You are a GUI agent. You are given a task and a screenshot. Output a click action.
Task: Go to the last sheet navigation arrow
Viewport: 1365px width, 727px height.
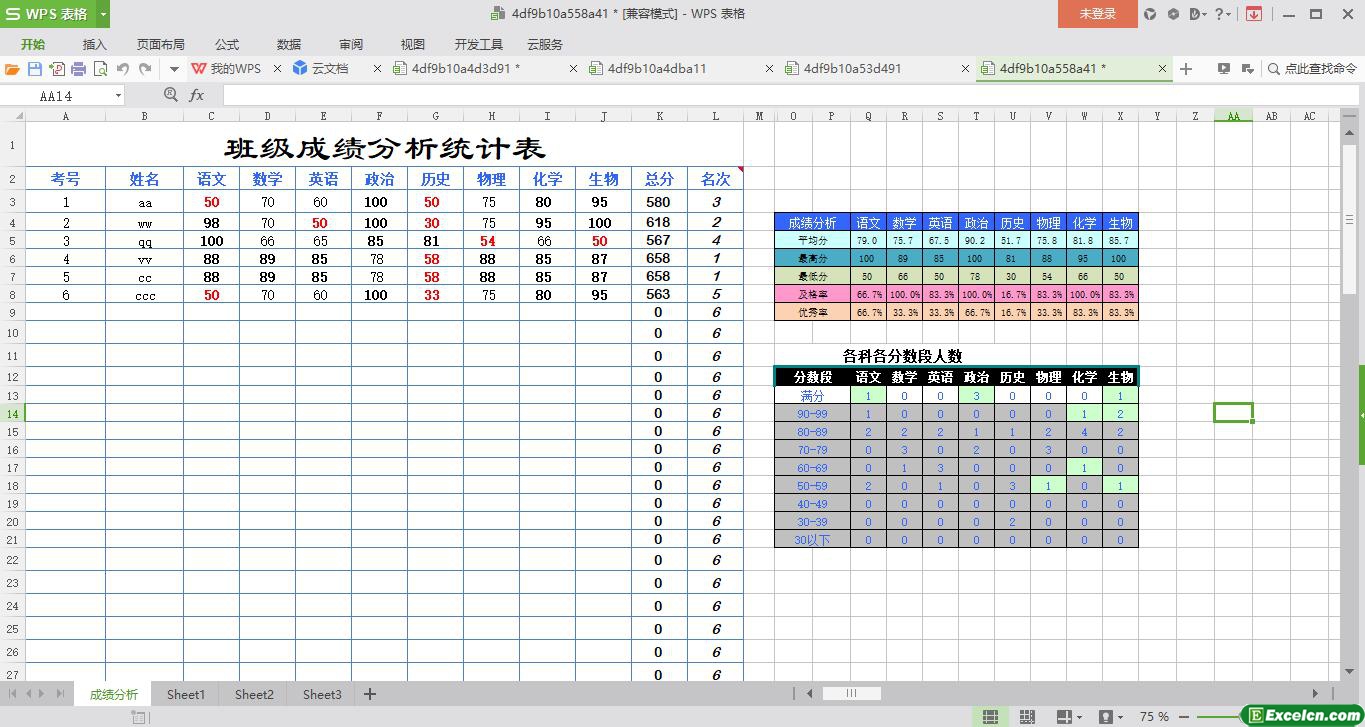pyautogui.click(x=61, y=693)
